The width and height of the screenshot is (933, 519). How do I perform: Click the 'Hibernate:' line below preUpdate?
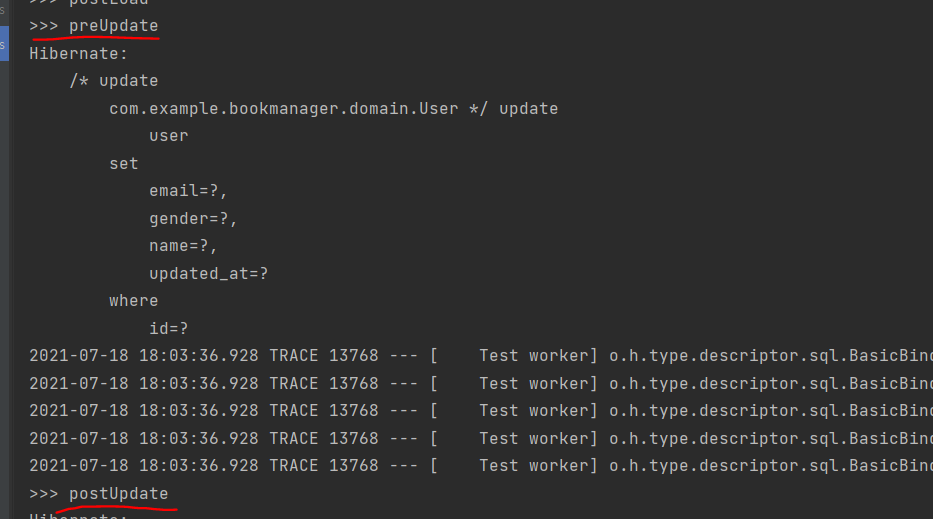click(x=79, y=54)
